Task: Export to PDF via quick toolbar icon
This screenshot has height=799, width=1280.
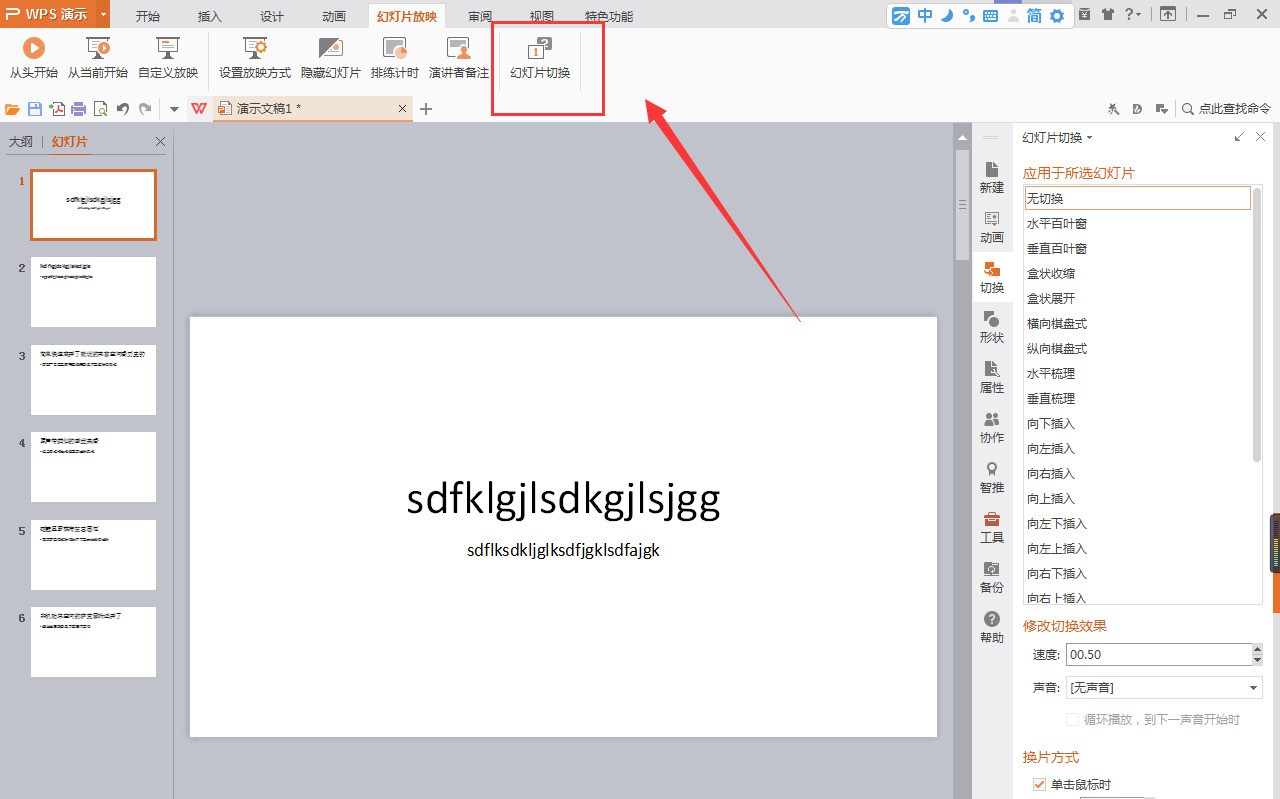Action: [x=57, y=109]
